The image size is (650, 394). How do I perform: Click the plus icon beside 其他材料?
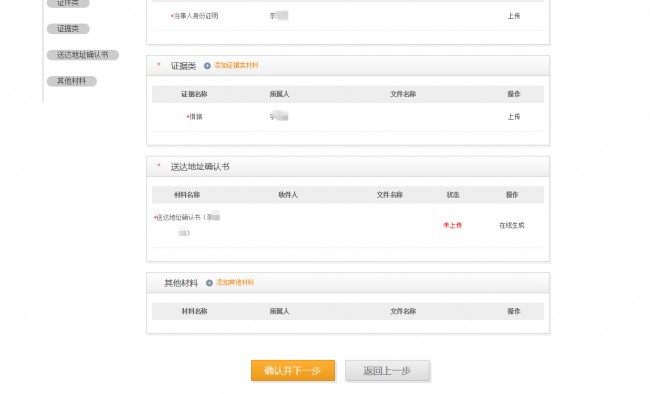point(209,283)
